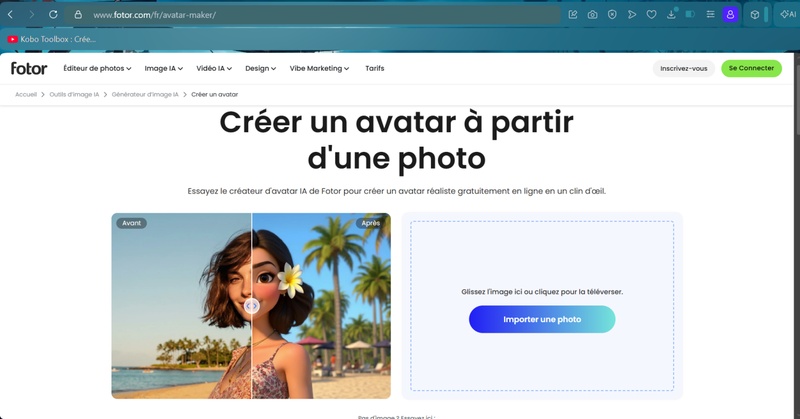Viewport: 800px width, 419px height.
Task: Click the browser forward arrow
Action: pos(32,15)
